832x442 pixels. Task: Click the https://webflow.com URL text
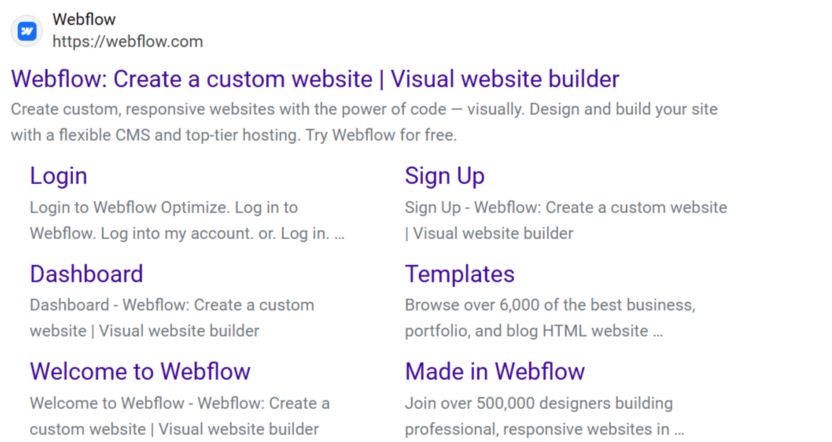click(127, 42)
